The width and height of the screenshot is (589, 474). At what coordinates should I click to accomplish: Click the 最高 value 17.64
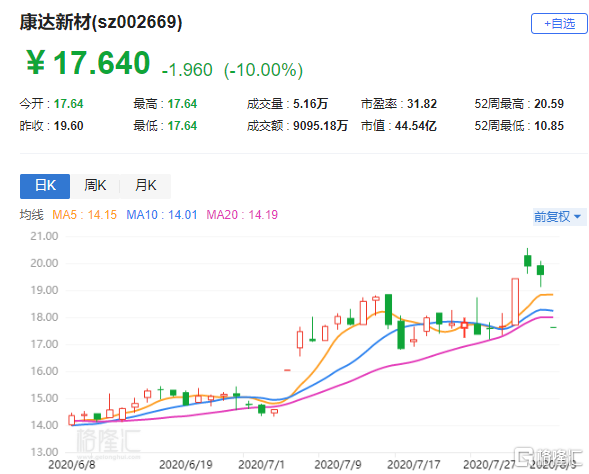182,104
